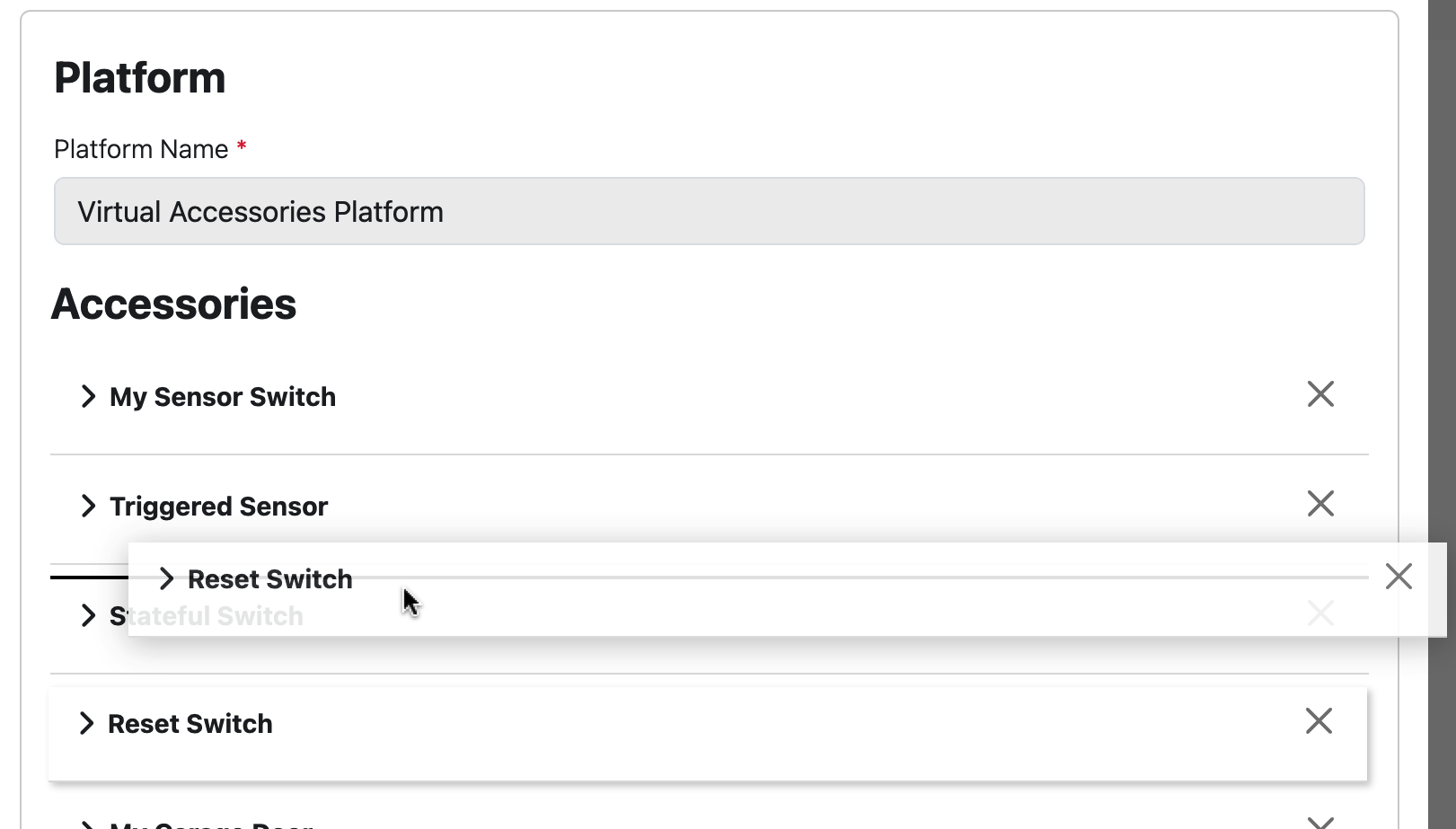This screenshot has height=829, width=1456.
Task: Click the Reset Switch title in the shadowed lower row
Action: click(190, 723)
